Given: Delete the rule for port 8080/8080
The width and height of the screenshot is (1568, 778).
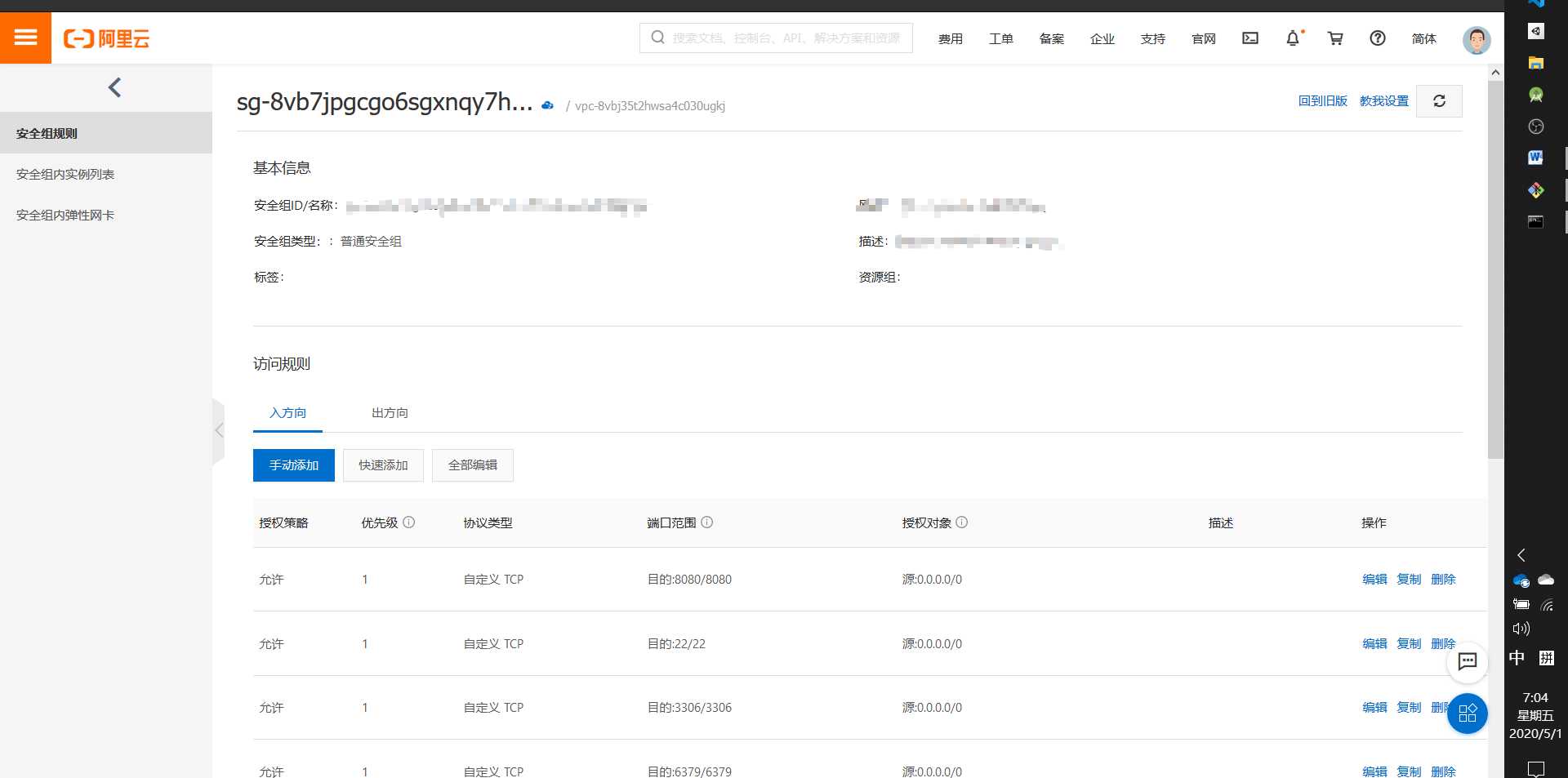Looking at the screenshot, I should tap(1443, 580).
